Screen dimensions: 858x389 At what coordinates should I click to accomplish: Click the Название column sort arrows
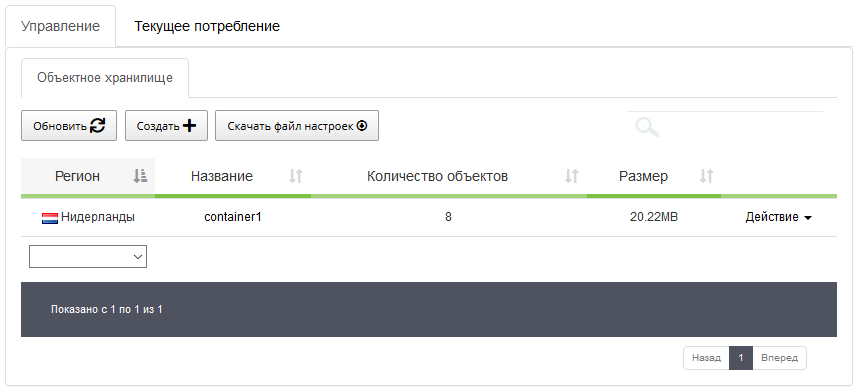296,176
